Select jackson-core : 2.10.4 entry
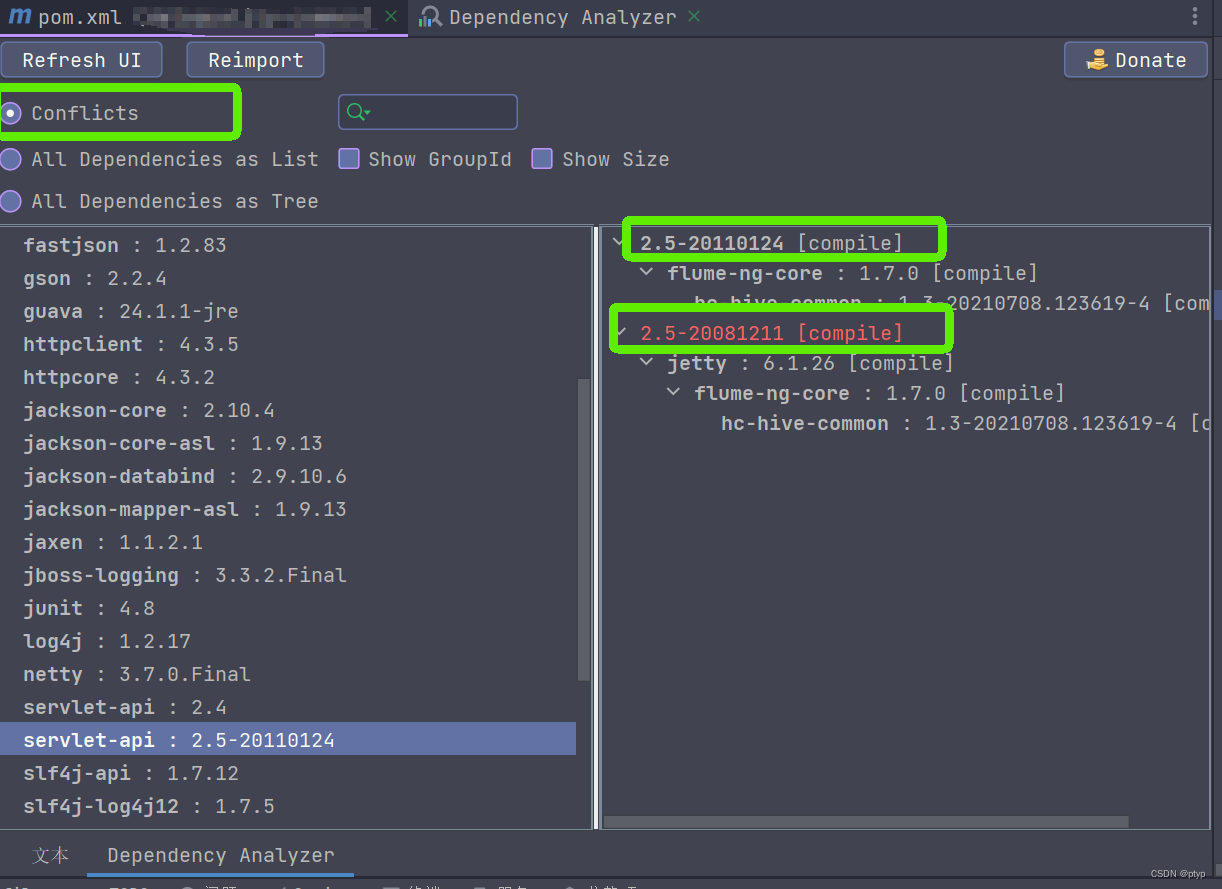Screen dimensions: 1222x889 tap(289, 410)
